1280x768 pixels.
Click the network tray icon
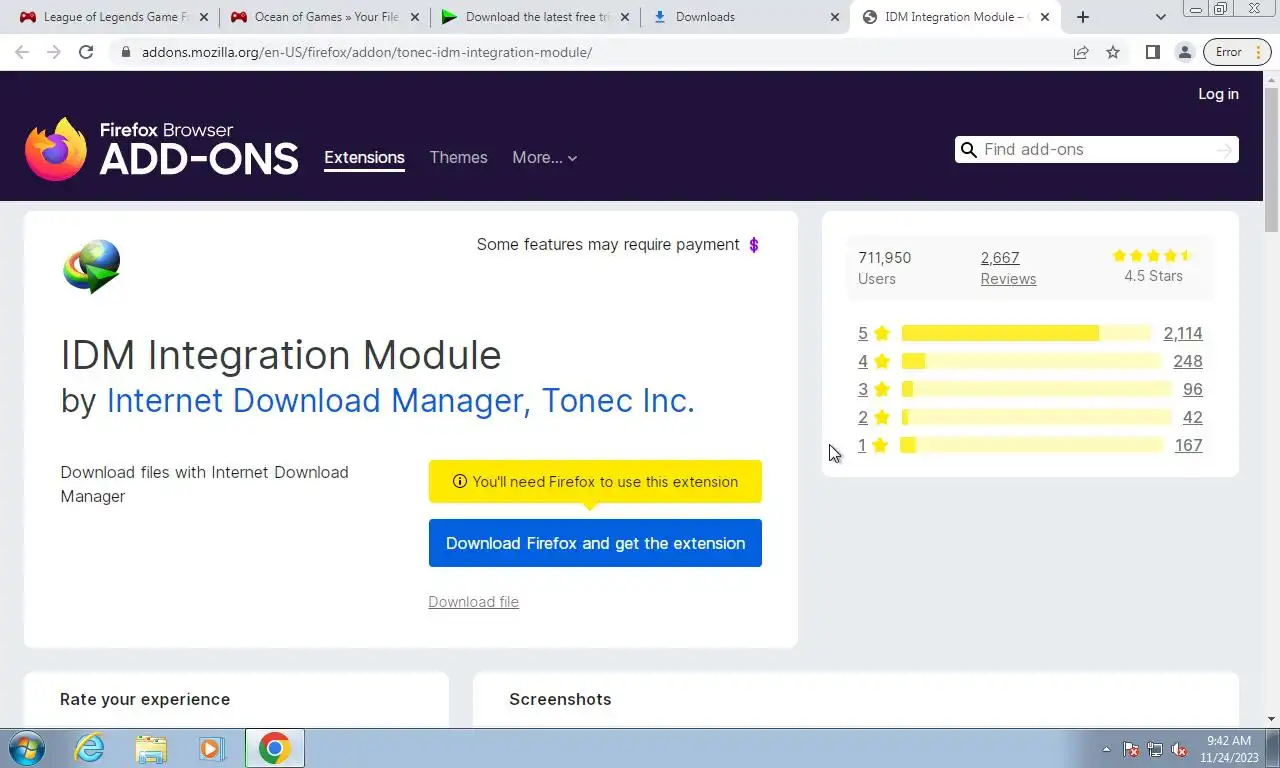[1155, 749]
